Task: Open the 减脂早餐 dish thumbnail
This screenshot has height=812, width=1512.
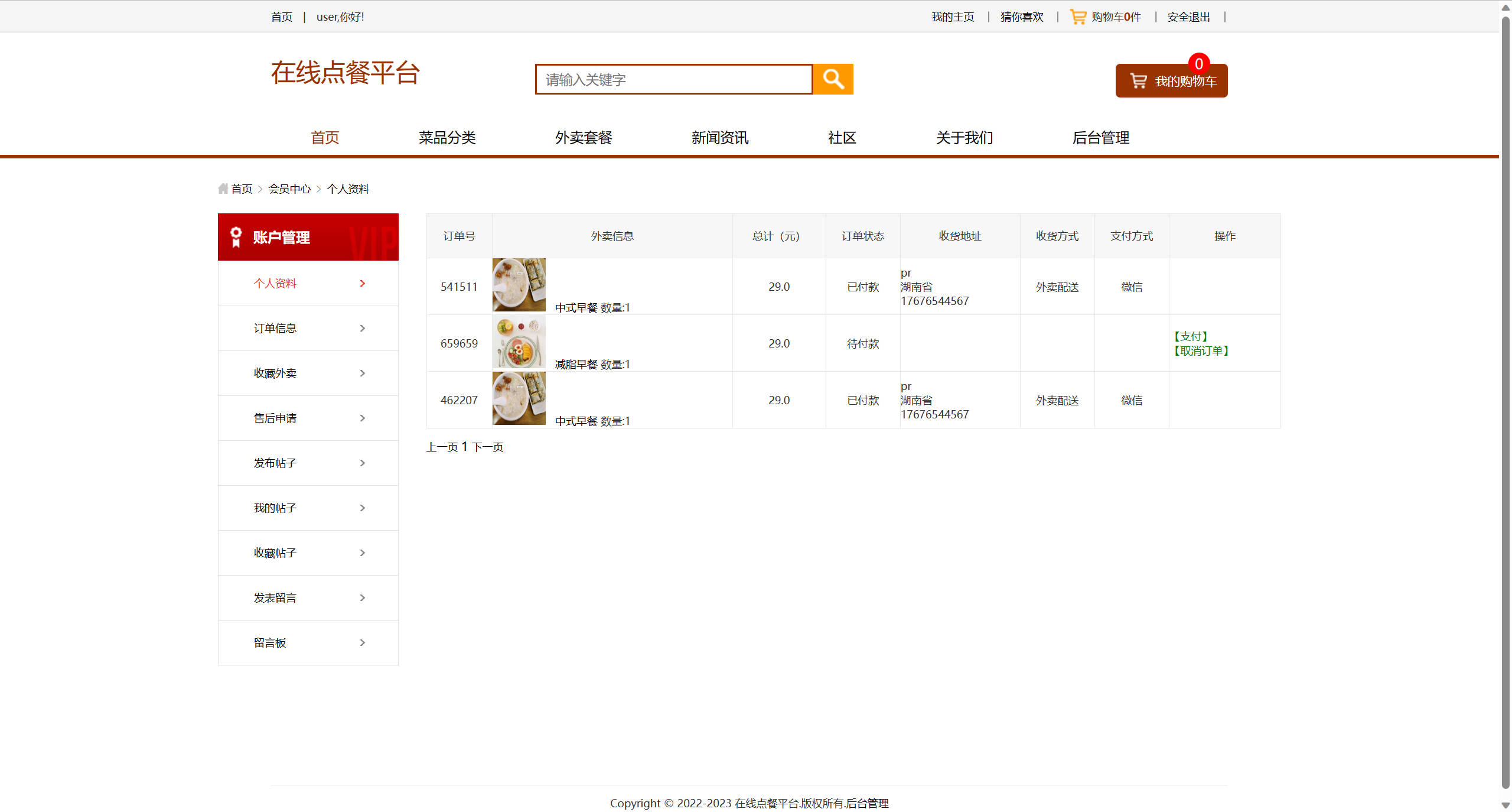Action: [519, 342]
